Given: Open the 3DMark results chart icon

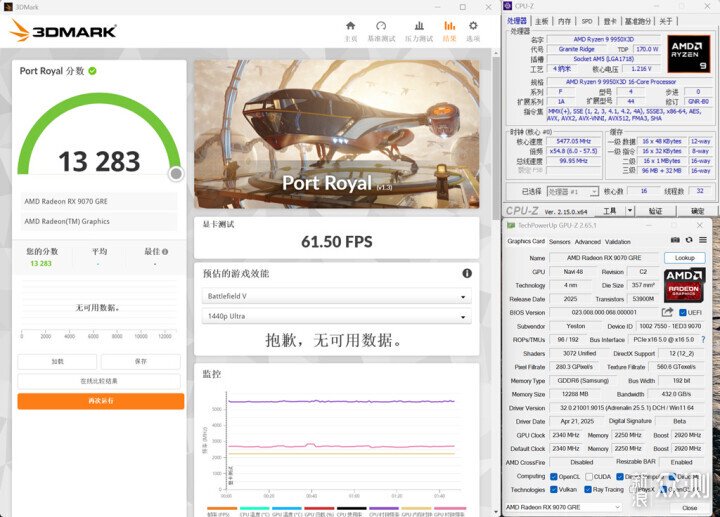Looking at the screenshot, I should click(450, 26).
